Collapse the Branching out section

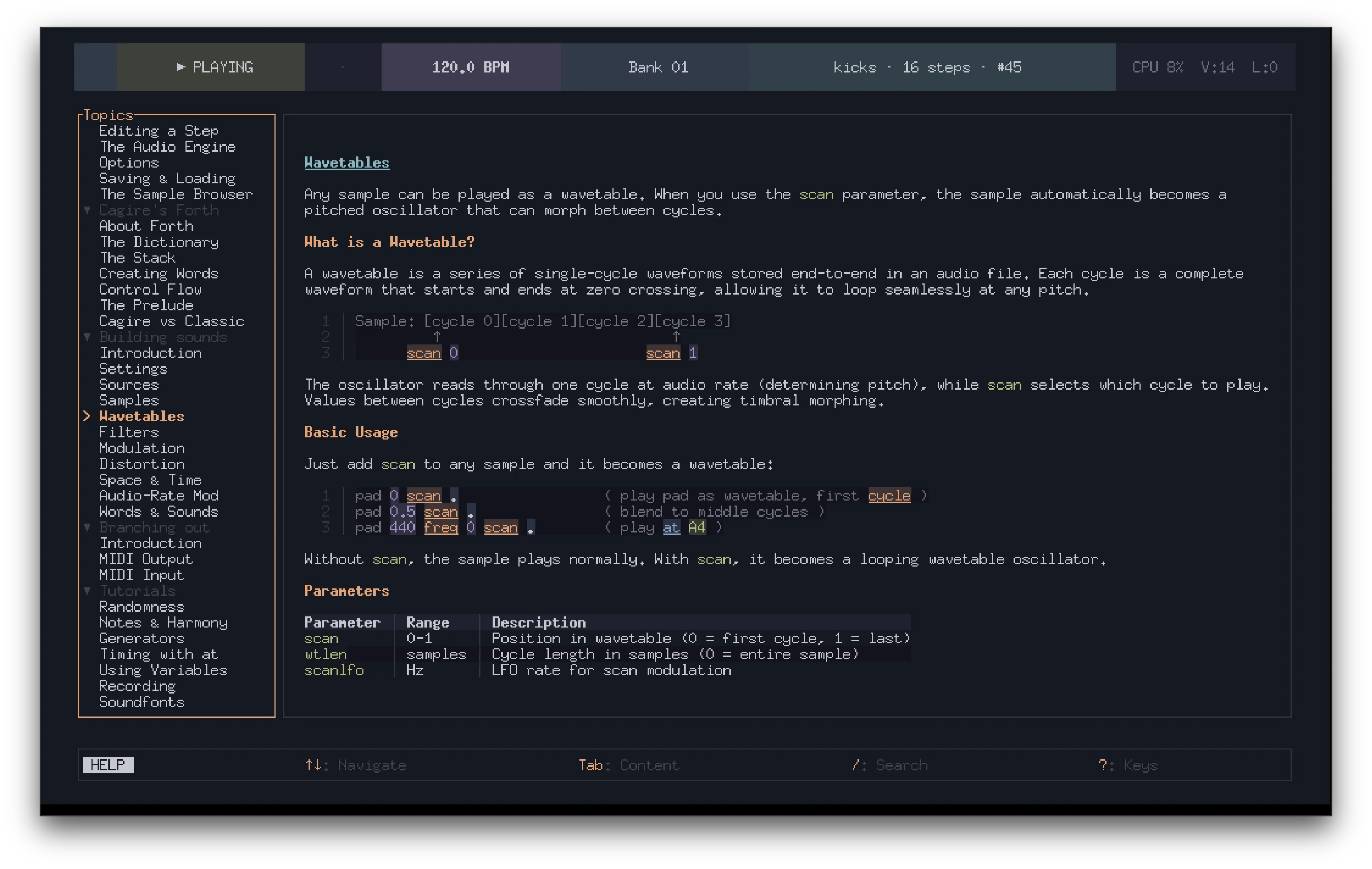87,527
